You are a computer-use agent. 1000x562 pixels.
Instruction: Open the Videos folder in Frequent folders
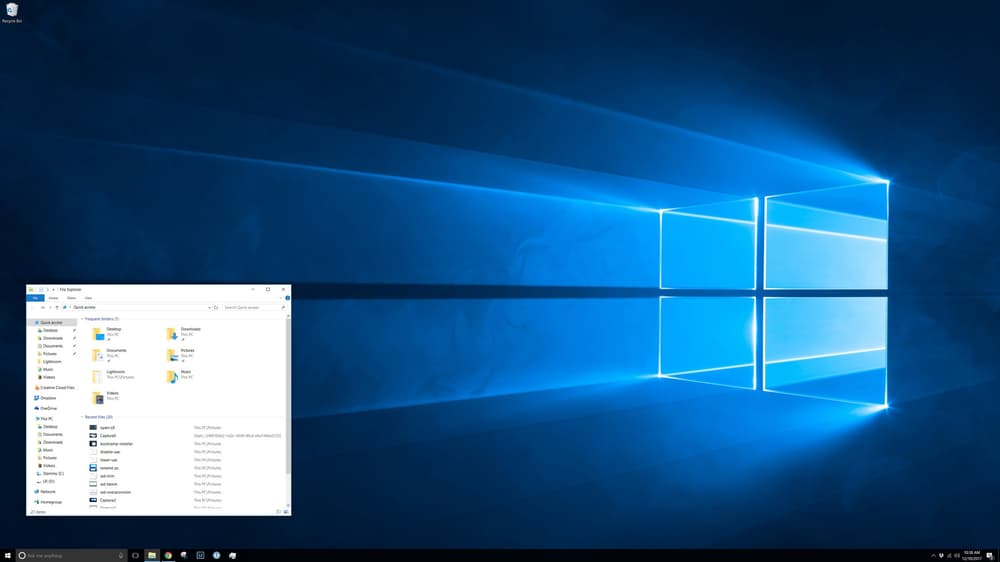point(106,398)
